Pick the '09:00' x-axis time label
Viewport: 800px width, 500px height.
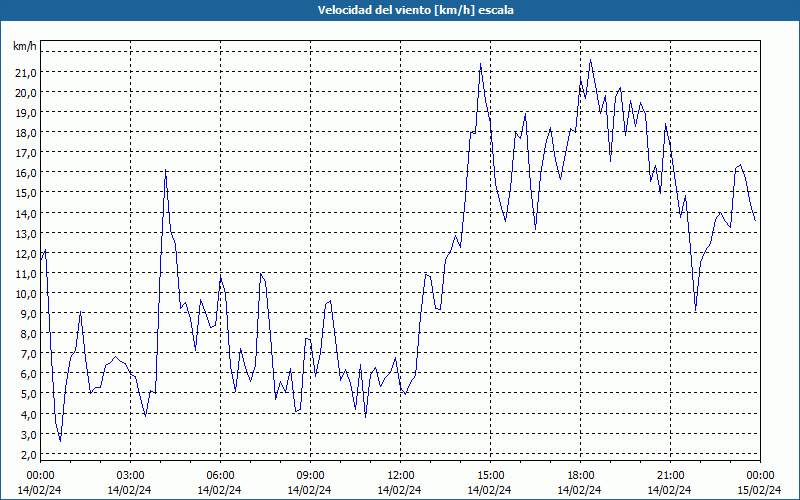click(x=310, y=475)
